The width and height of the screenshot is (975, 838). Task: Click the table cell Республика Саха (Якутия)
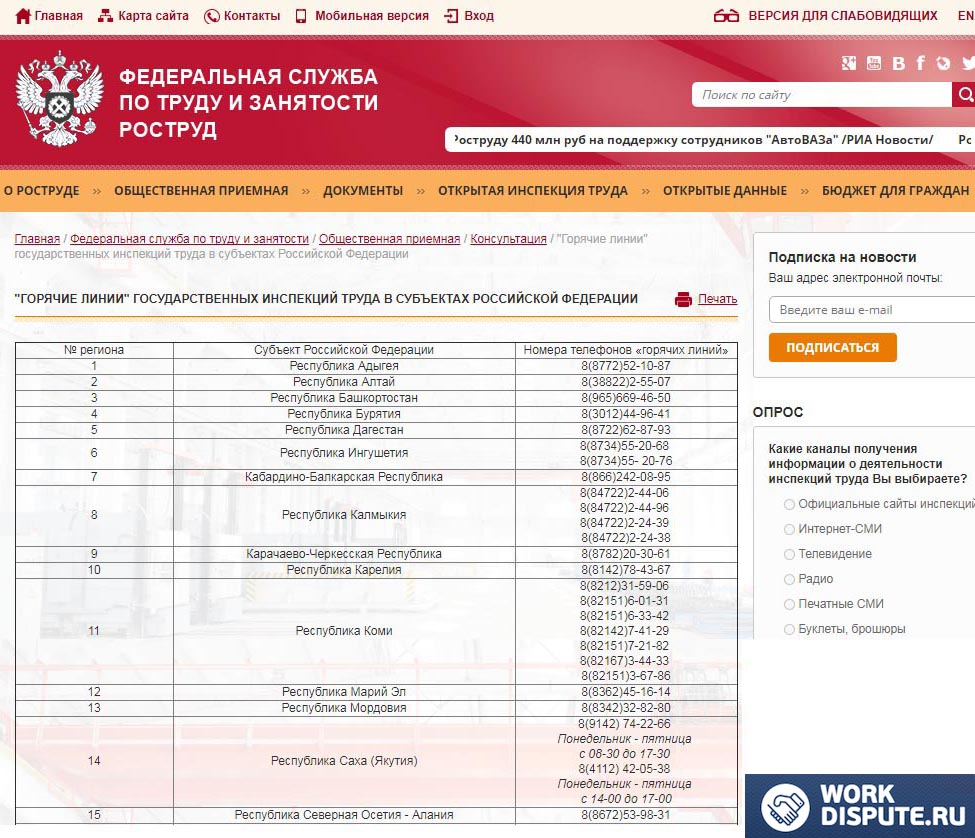[344, 761]
